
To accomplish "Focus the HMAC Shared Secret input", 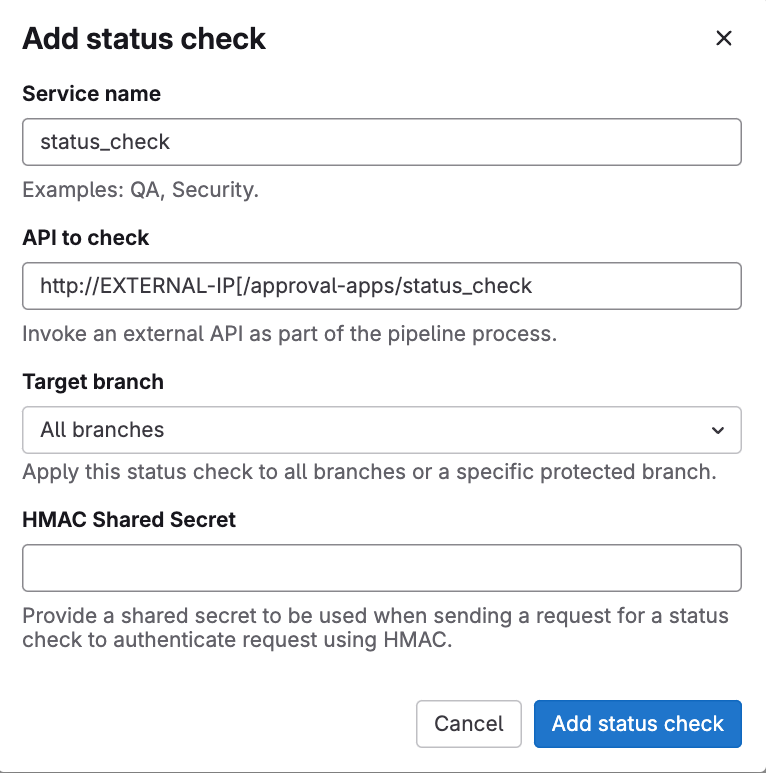I will tap(382, 568).
